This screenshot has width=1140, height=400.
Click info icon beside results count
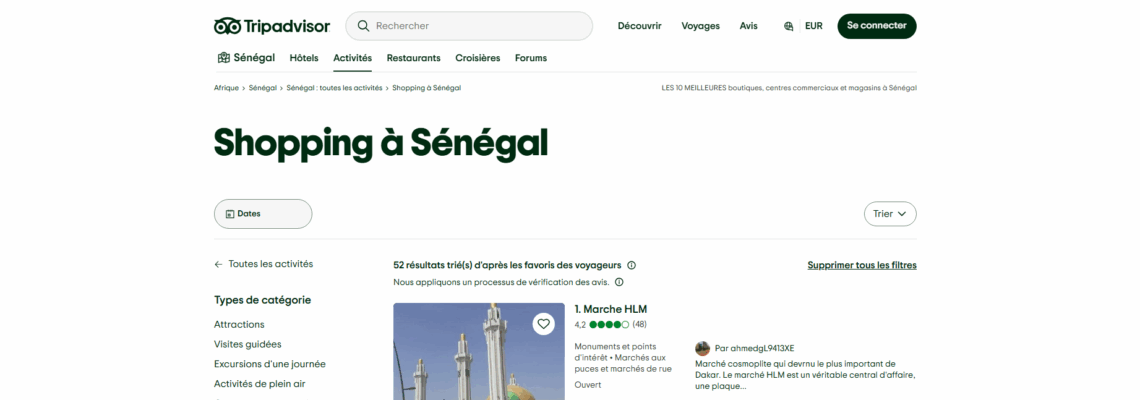(631, 265)
